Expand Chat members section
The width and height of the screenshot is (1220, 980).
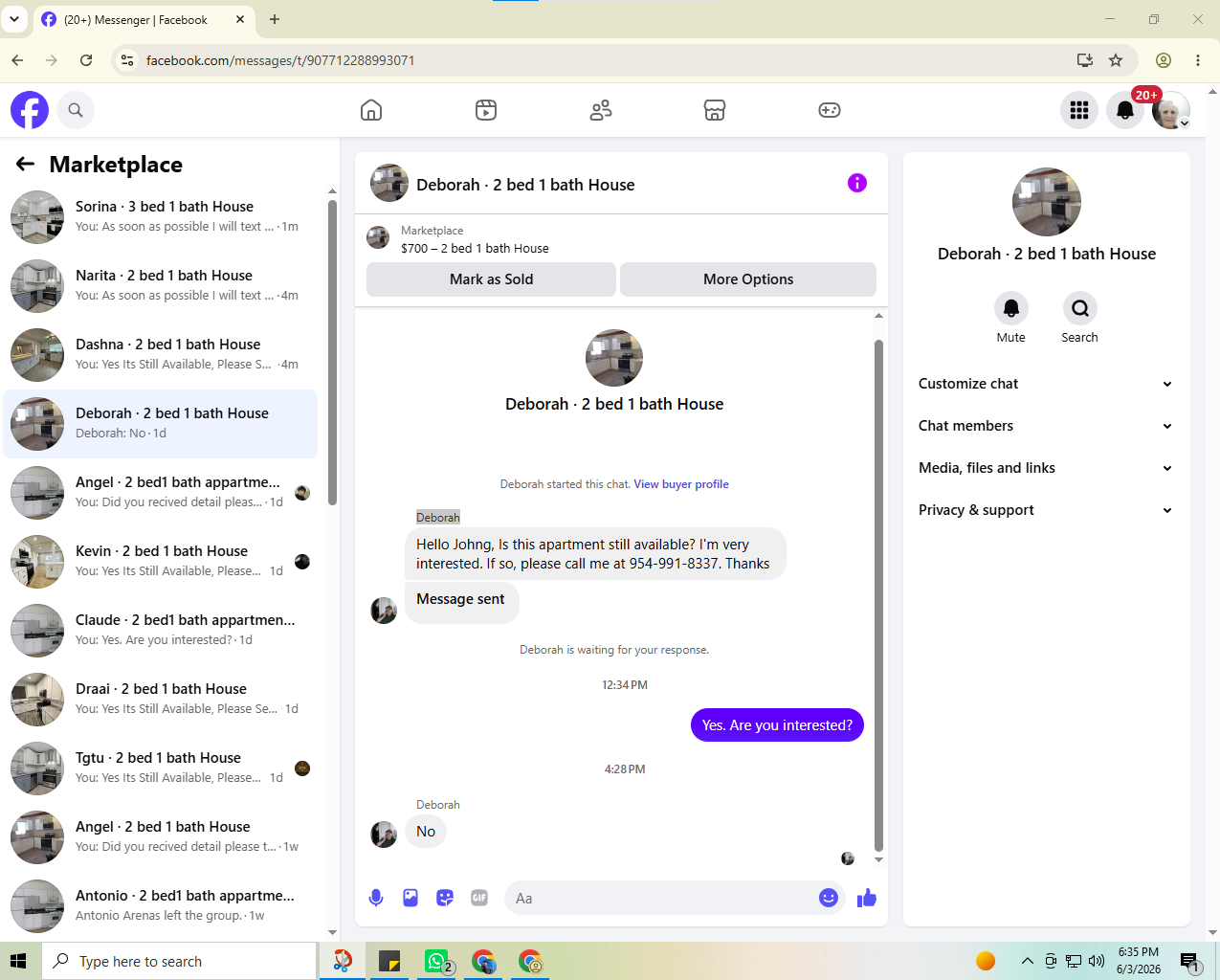tap(1045, 426)
